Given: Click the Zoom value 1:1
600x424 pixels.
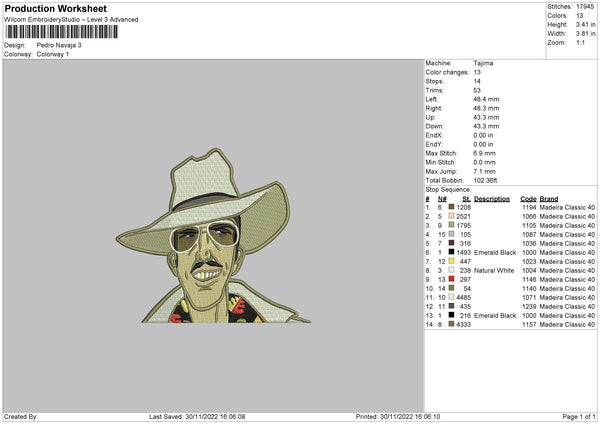Looking at the screenshot, I should (580, 42).
